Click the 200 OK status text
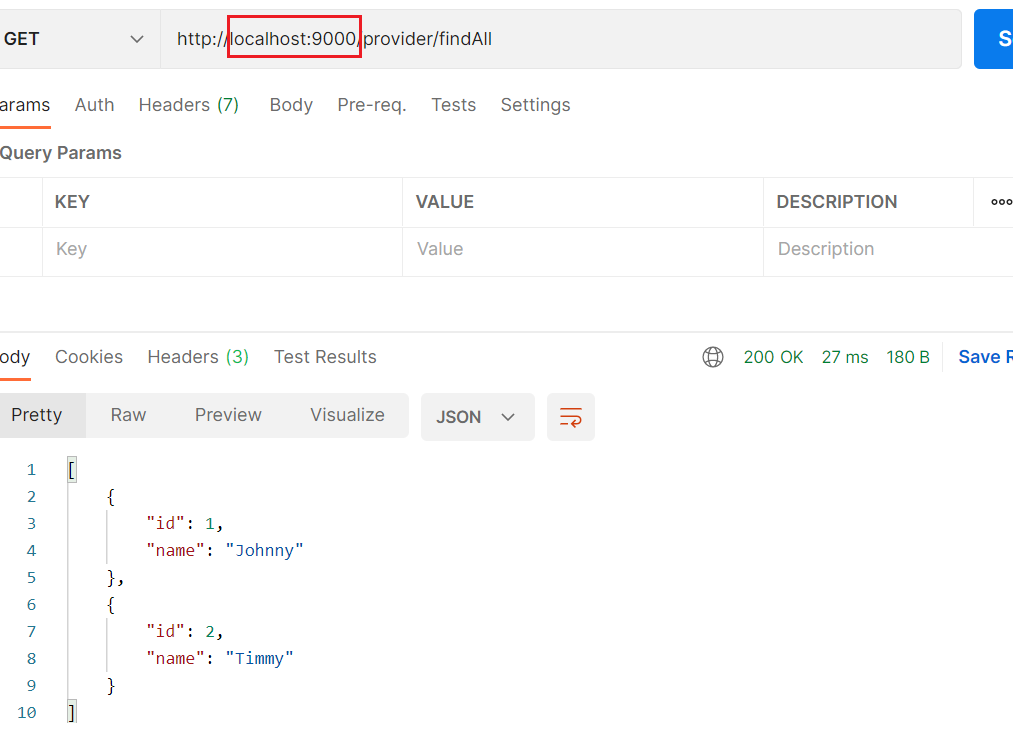Viewport: 1013px width, 730px height. click(x=773, y=357)
